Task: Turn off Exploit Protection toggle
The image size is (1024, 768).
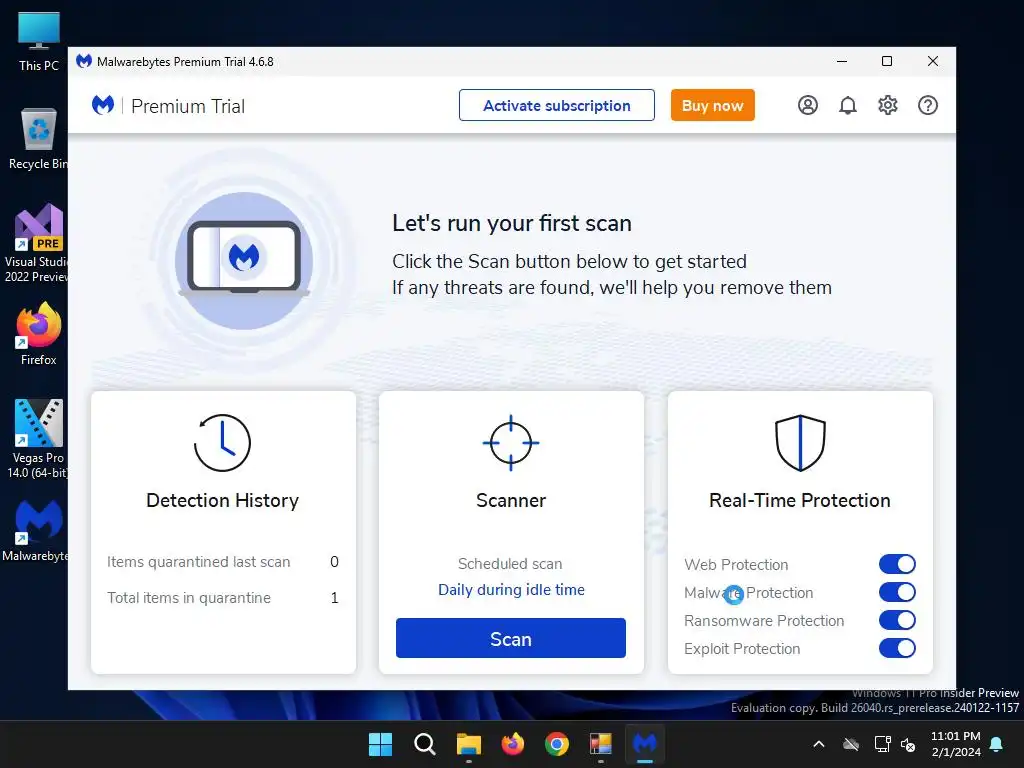Action: coord(897,648)
